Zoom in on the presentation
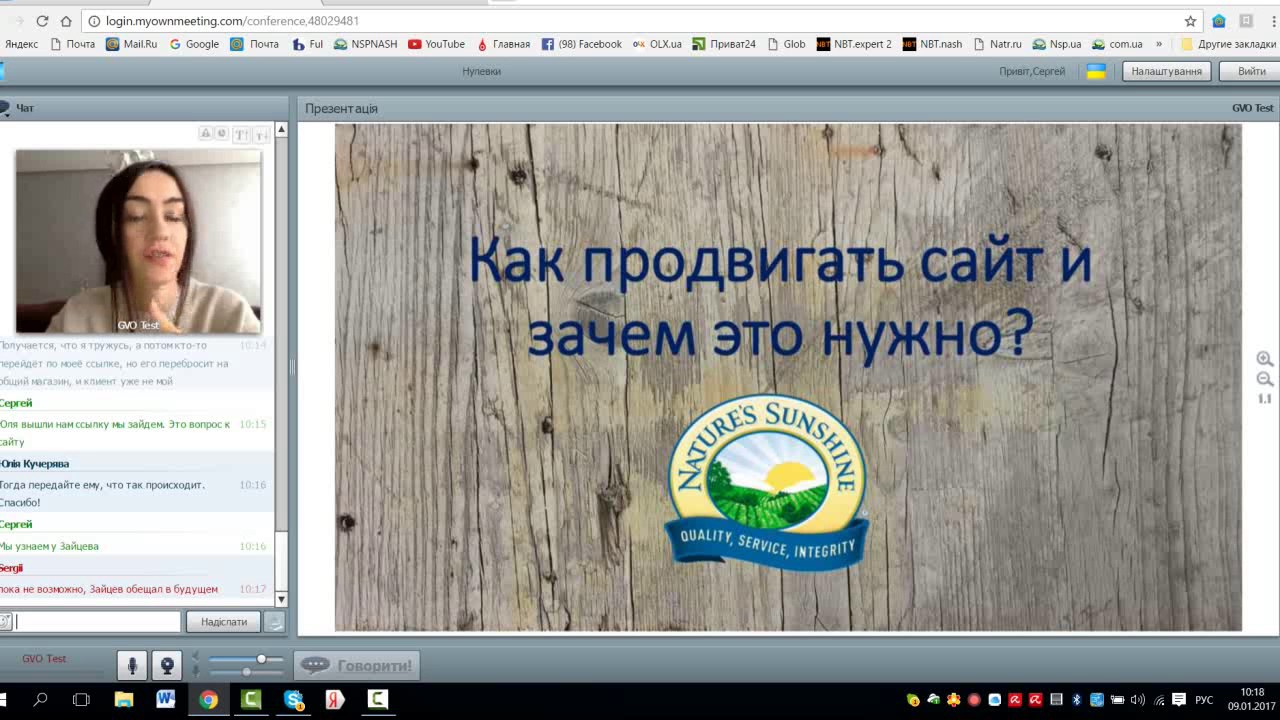The height and width of the screenshot is (720, 1280). point(1265,359)
